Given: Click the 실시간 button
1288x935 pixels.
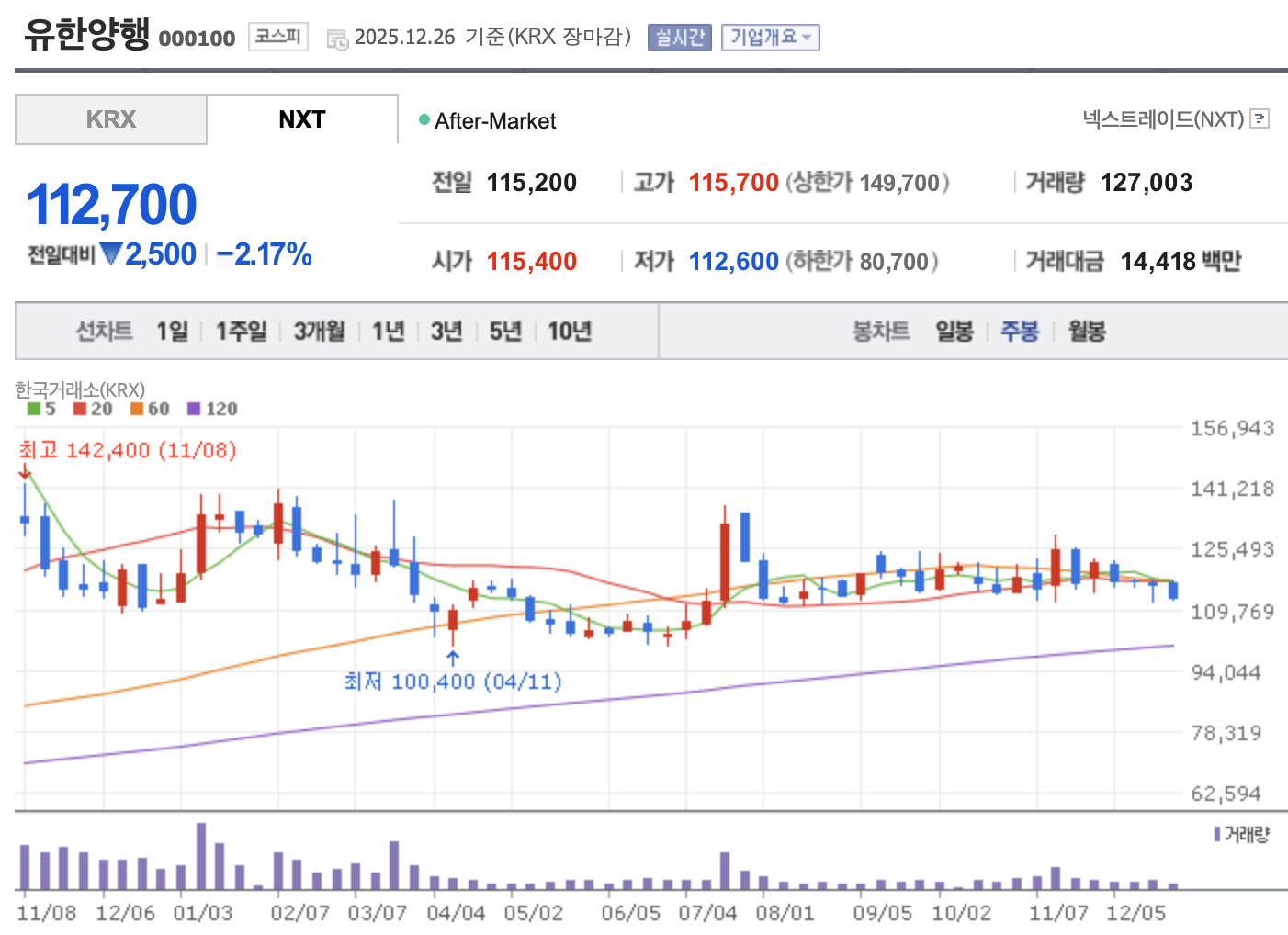Looking at the screenshot, I should [x=680, y=38].
